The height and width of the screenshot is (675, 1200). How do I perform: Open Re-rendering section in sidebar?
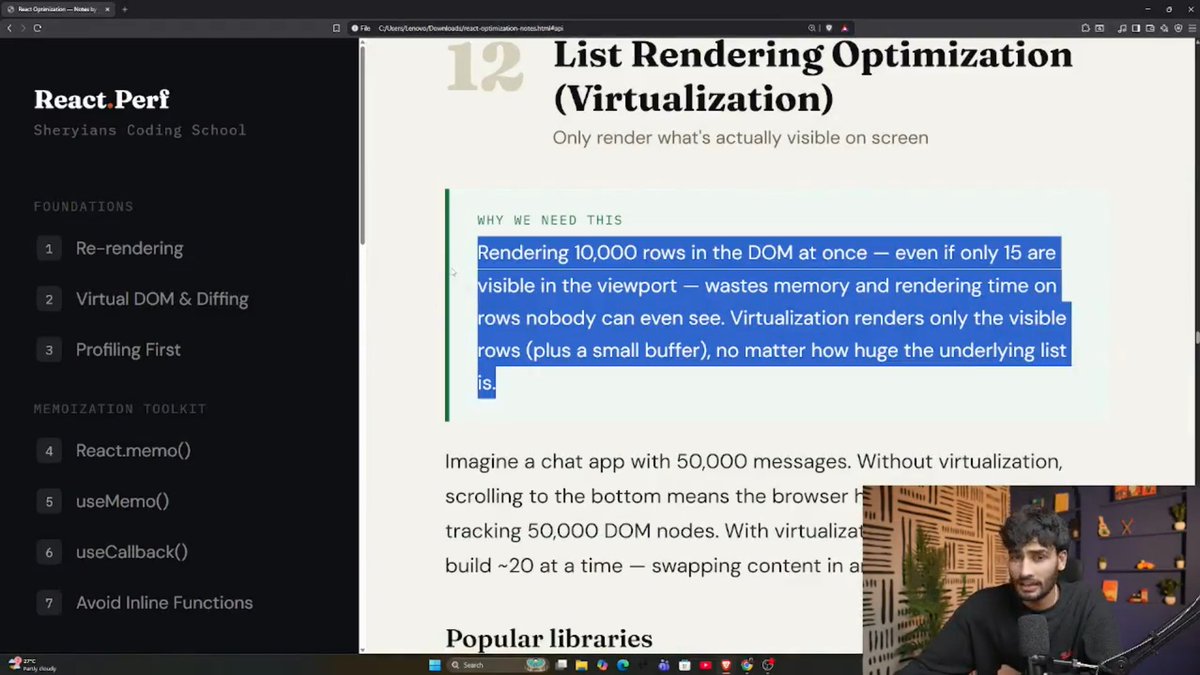tap(129, 248)
